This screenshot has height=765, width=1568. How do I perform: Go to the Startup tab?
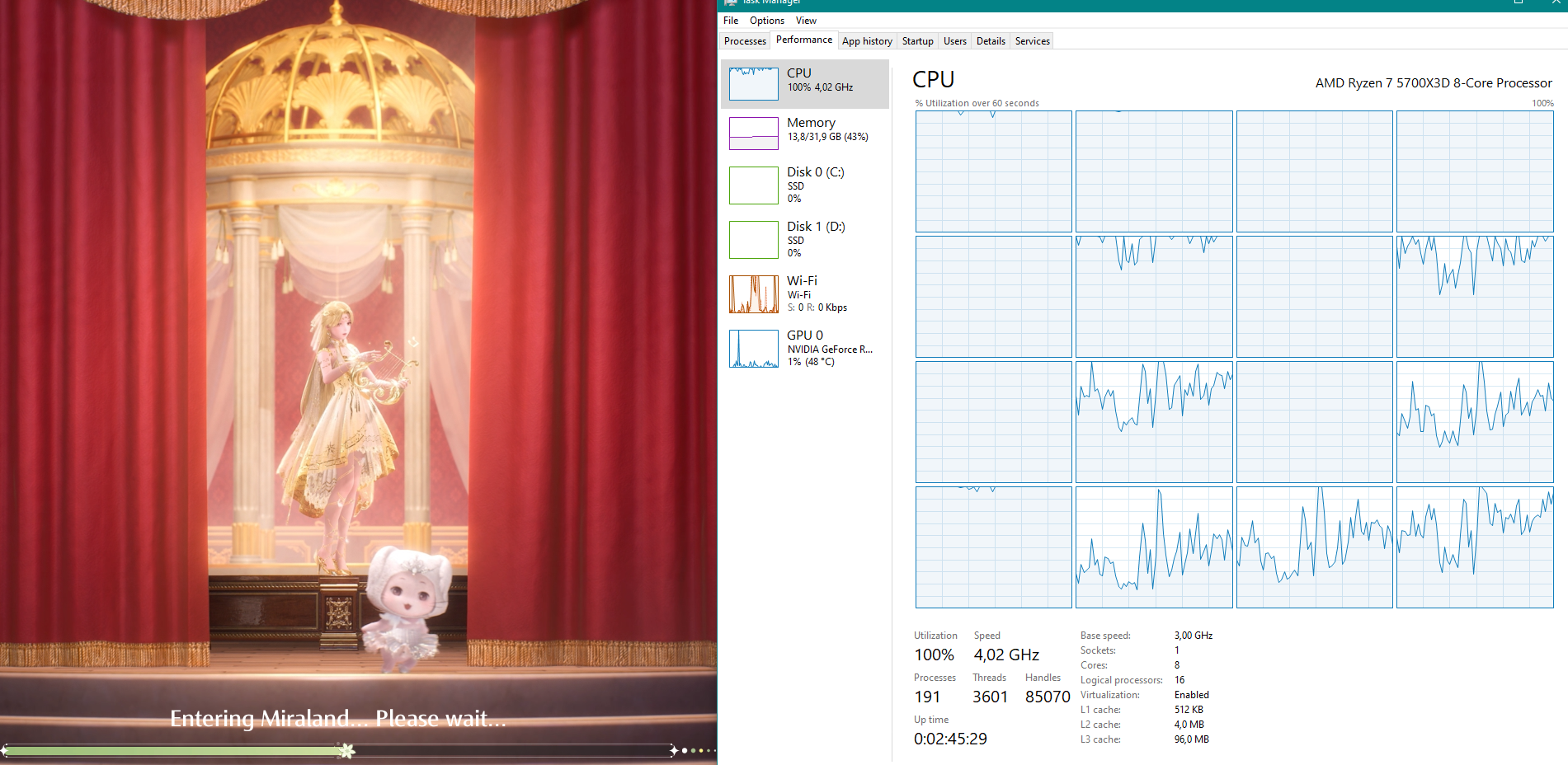coord(917,41)
